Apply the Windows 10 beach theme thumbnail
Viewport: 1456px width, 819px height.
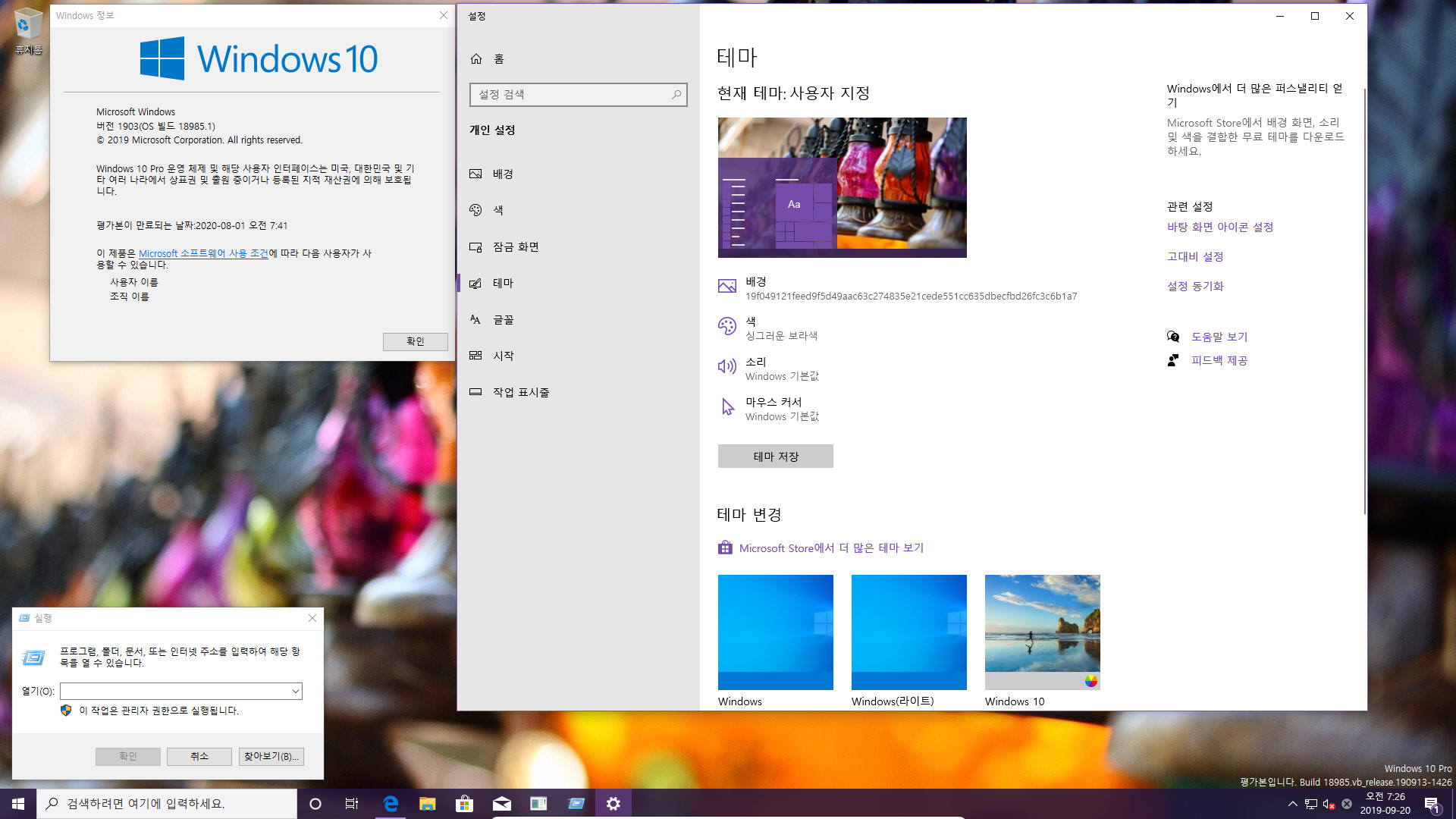[1042, 632]
